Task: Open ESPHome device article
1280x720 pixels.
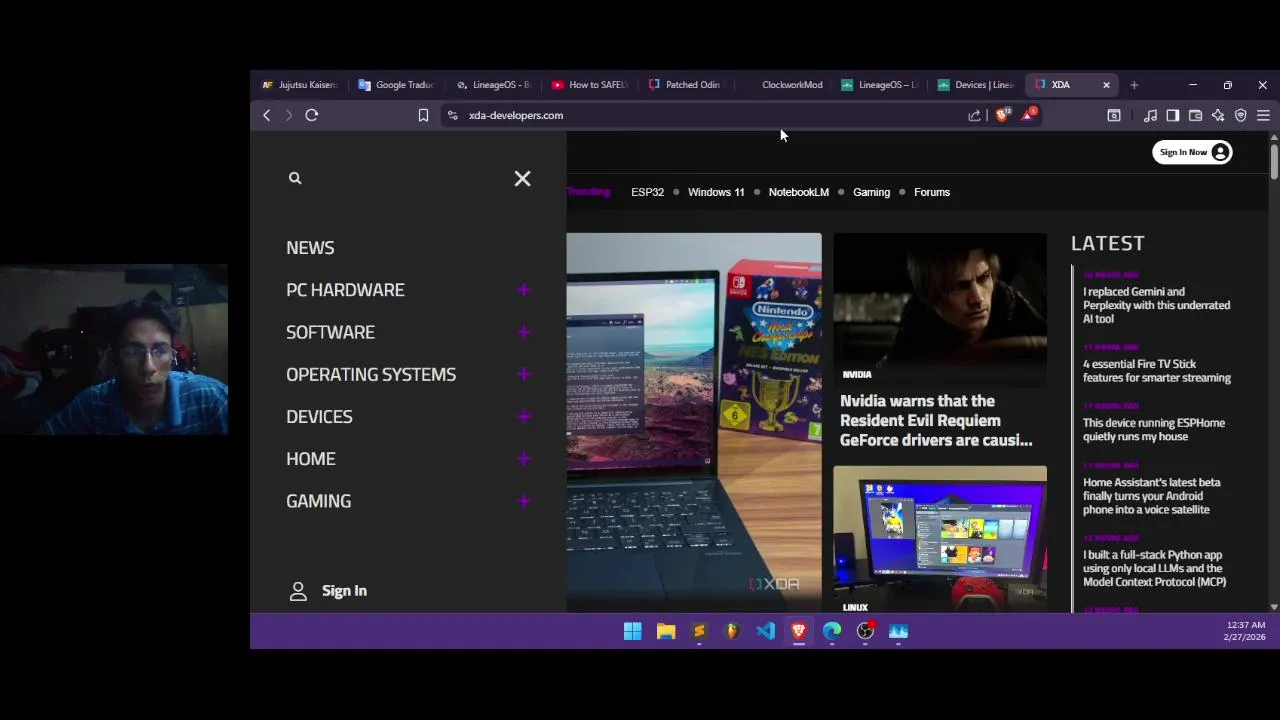Action: [1154, 430]
